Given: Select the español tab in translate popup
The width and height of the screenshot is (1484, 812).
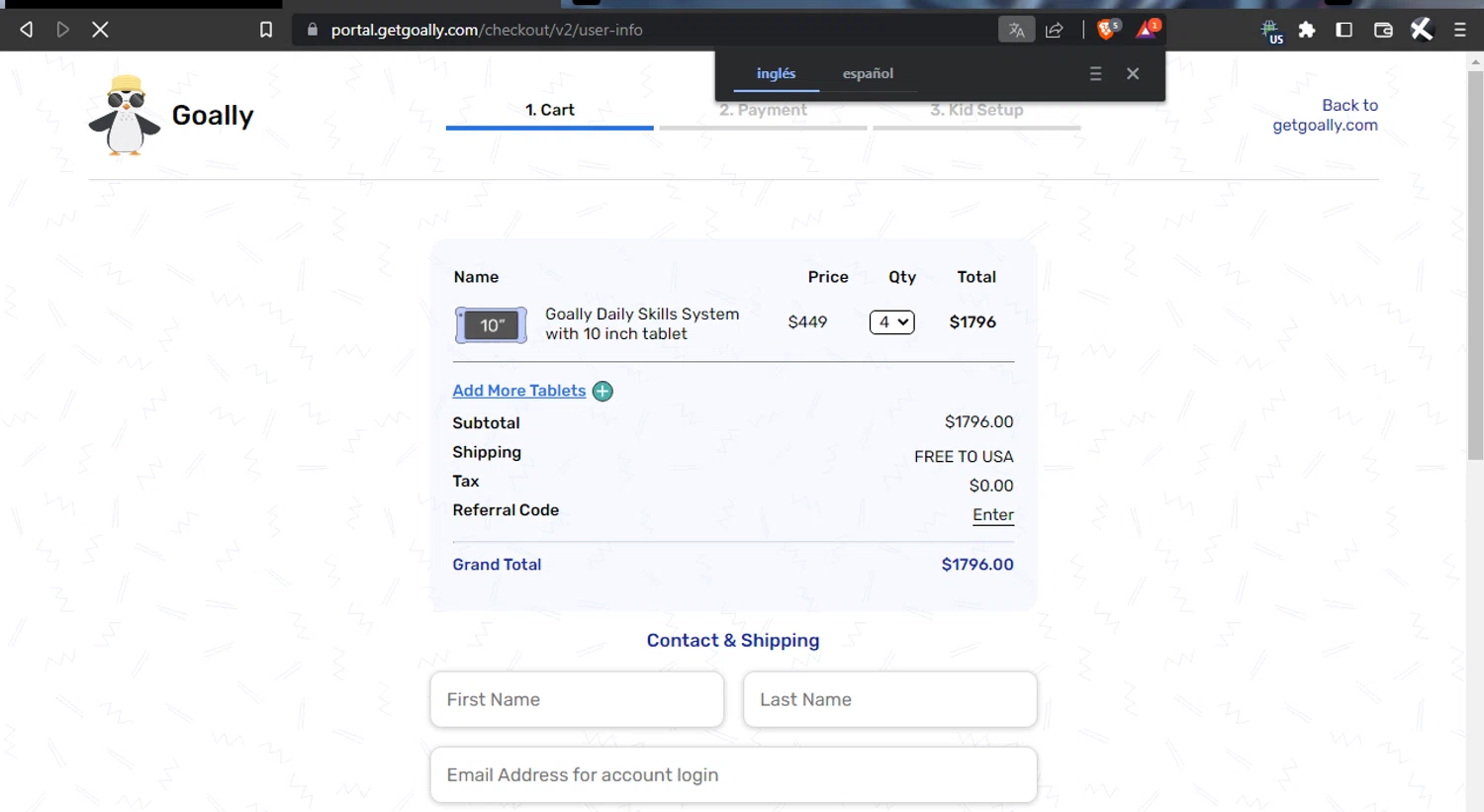Looking at the screenshot, I should click(x=868, y=73).
